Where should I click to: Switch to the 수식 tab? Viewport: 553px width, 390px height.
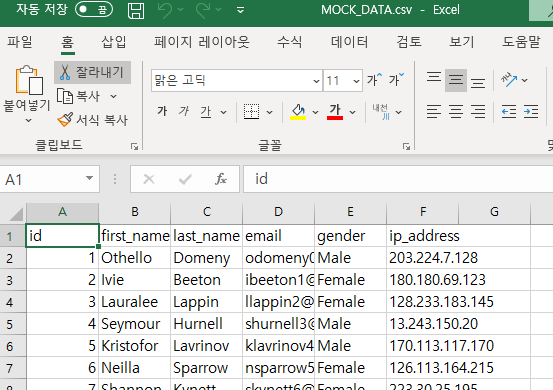click(290, 42)
